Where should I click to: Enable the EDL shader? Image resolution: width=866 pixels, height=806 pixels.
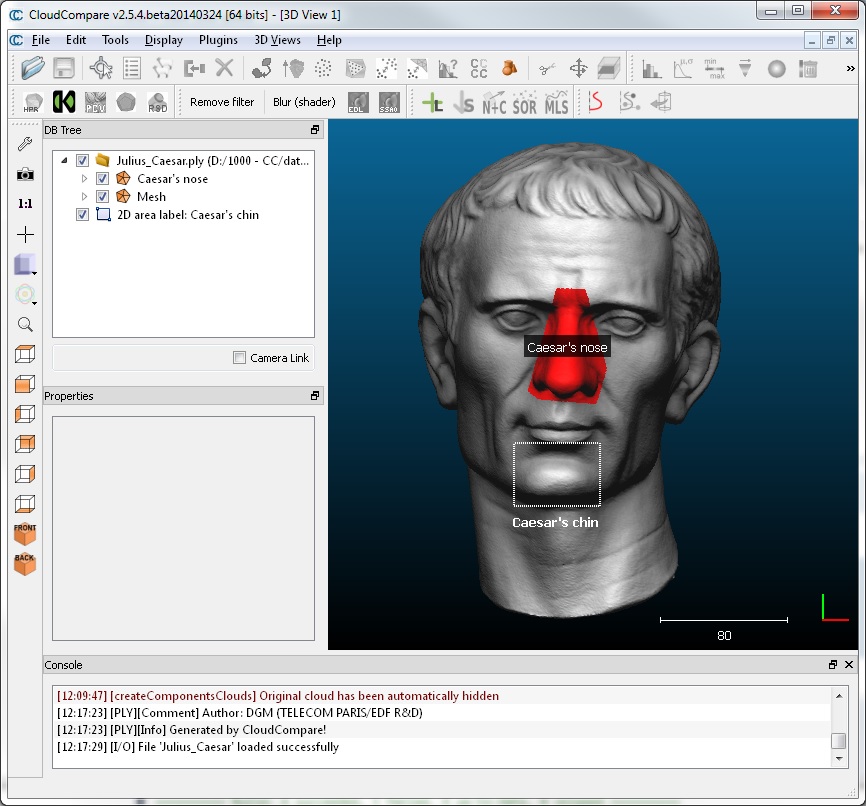pyautogui.click(x=357, y=101)
